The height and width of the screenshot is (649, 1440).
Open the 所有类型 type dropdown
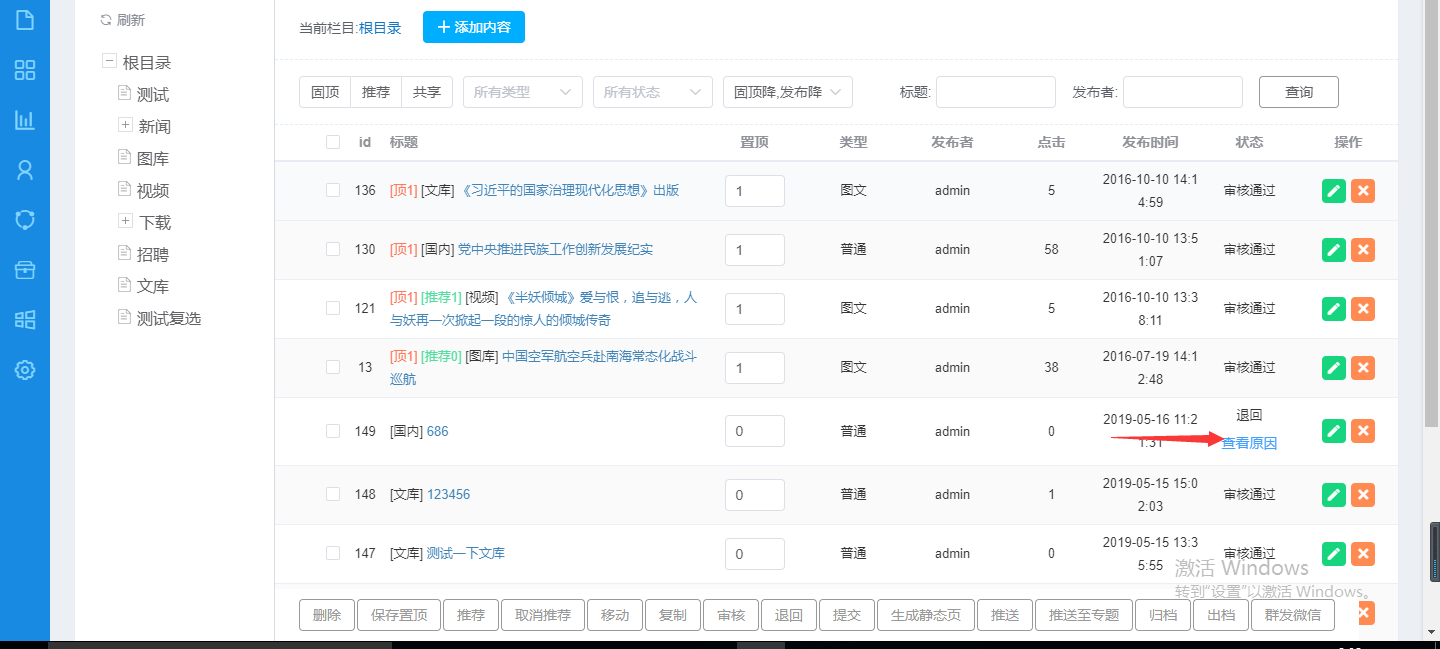522,92
